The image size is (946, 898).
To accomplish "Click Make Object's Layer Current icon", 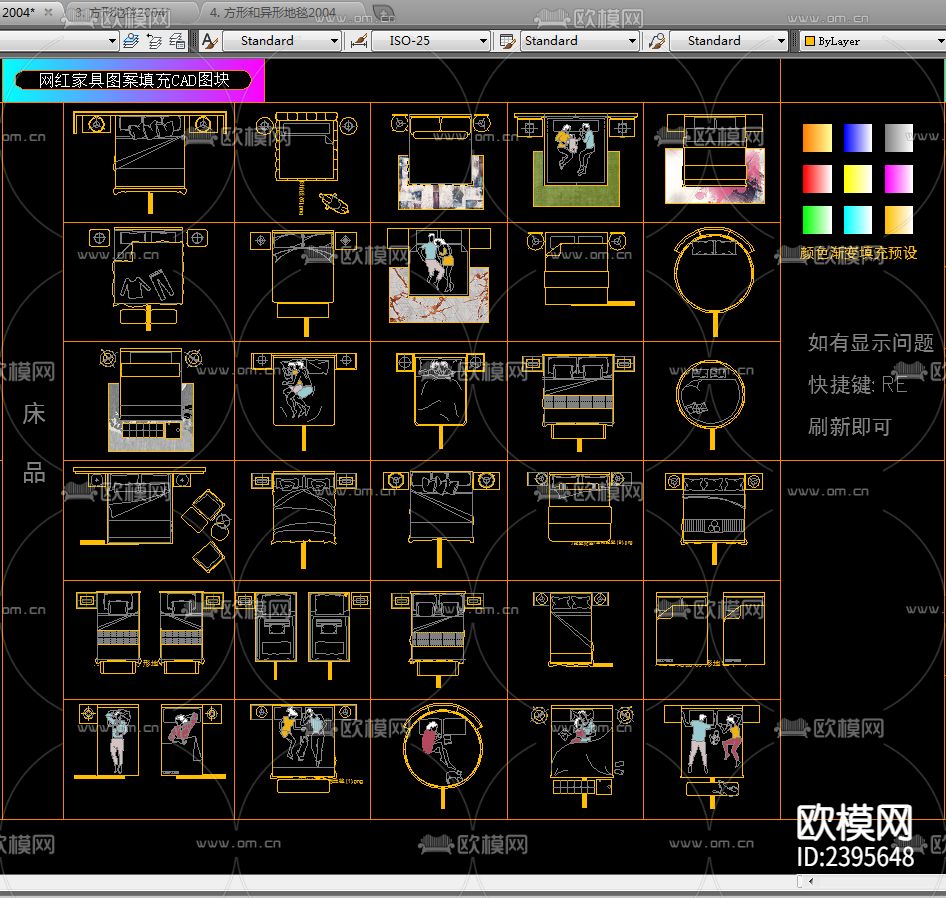I will coord(131,41).
